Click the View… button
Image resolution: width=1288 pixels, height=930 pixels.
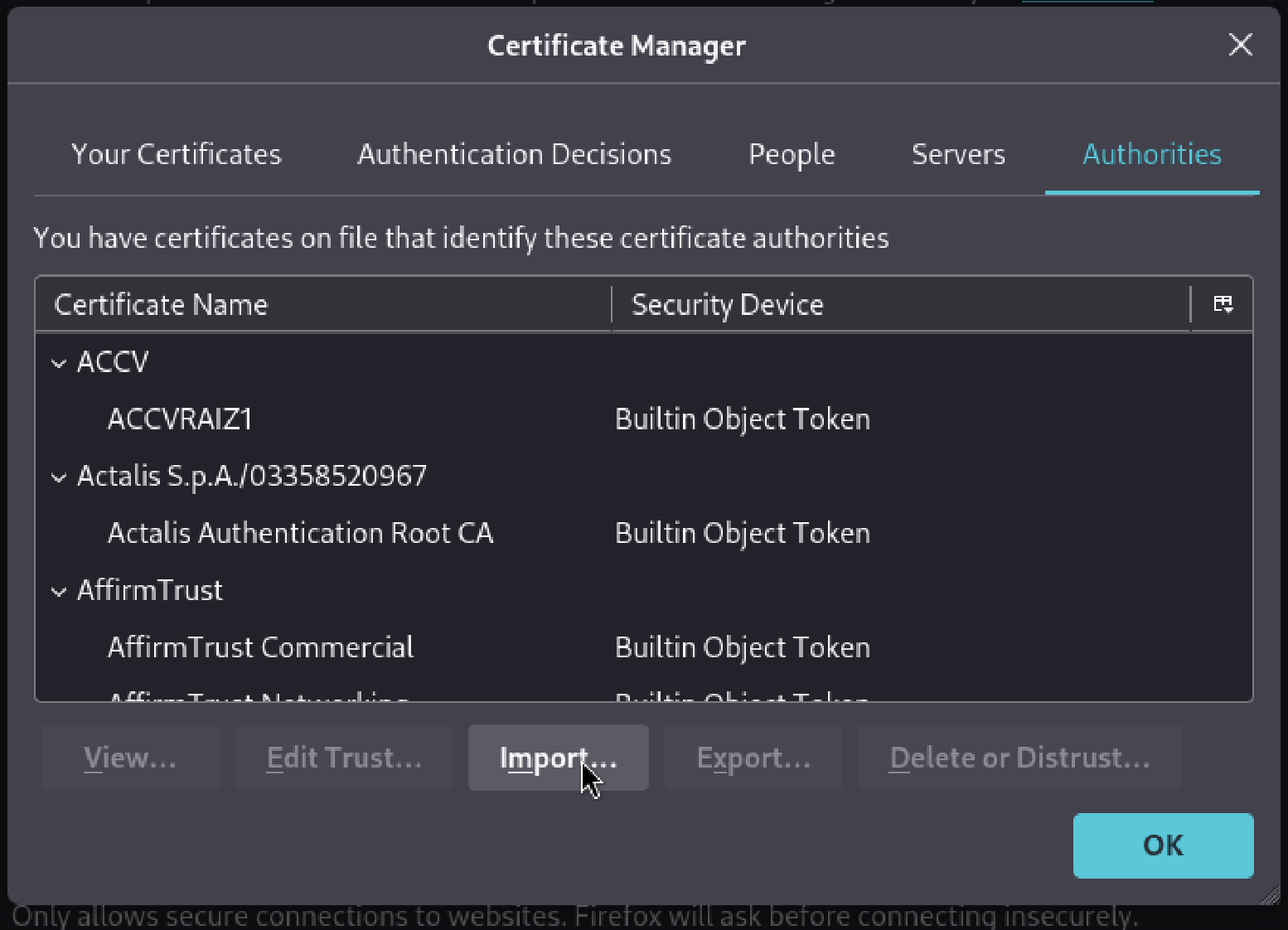point(130,758)
